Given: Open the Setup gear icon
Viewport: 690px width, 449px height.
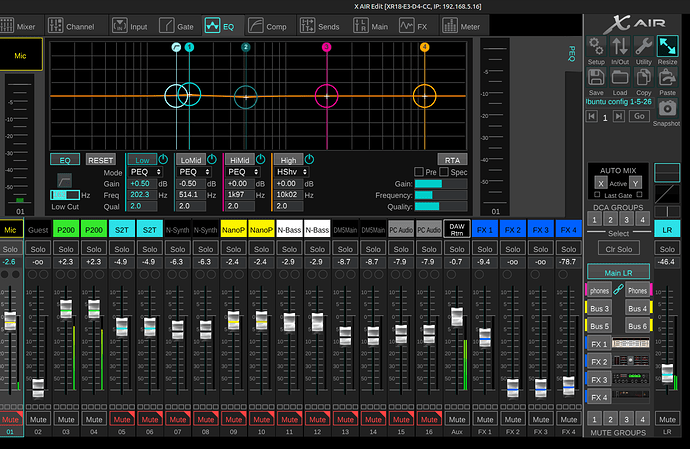Looking at the screenshot, I should pyautogui.click(x=596, y=46).
